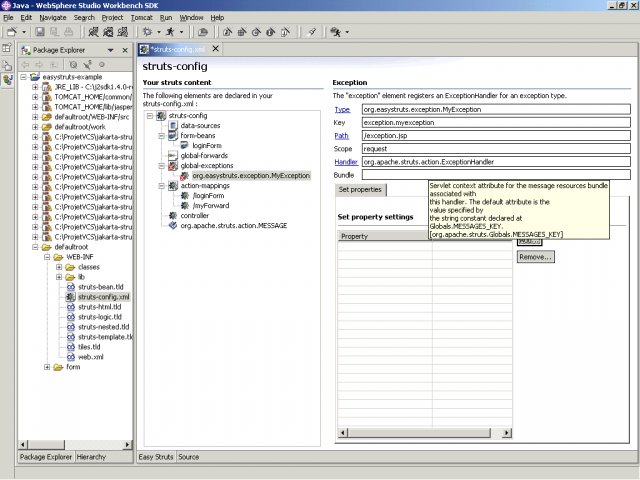Screen dimensions: 640x480
Task: Click the flashlight Search icon in toolbar
Action: (312, 32)
